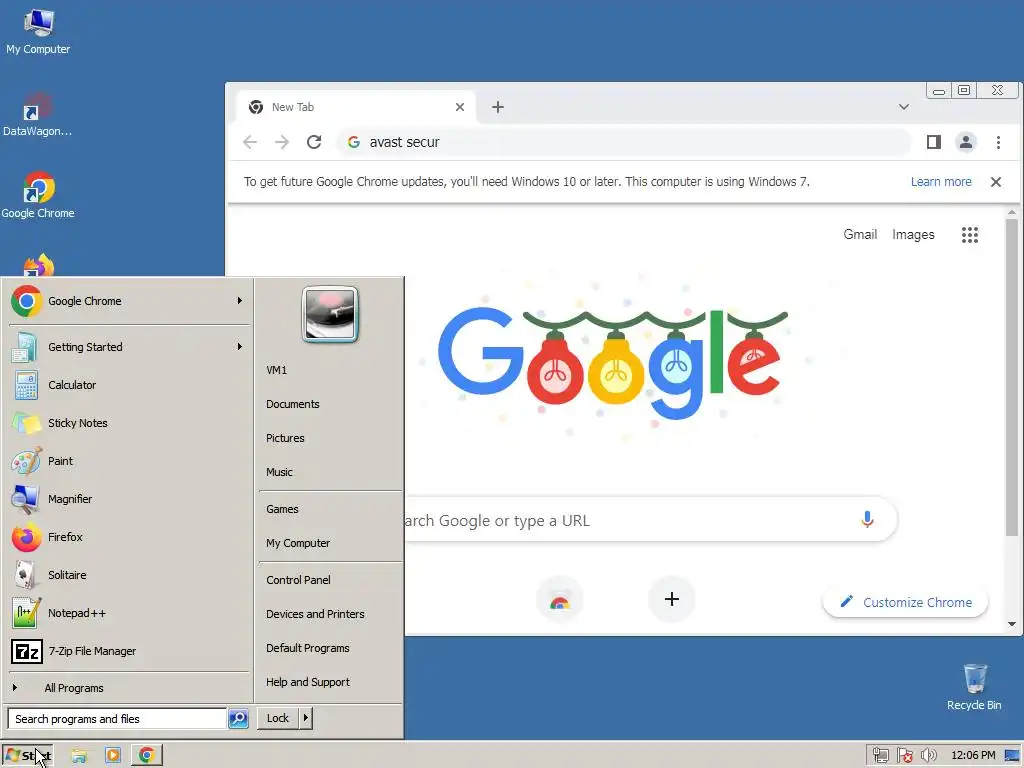Select the Google Chrome desktop shortcut
The height and width of the screenshot is (768, 1024).
[38, 195]
